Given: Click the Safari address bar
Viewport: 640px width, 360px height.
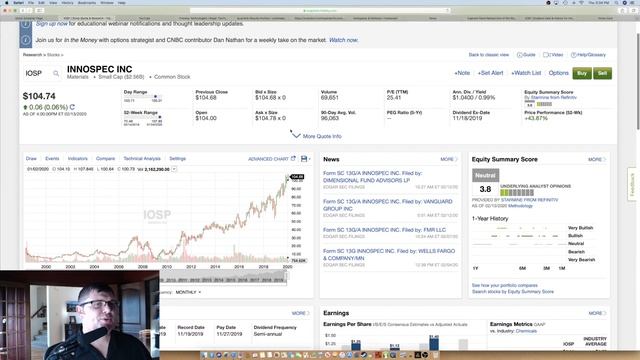Looking at the screenshot, I should tap(320, 10).
